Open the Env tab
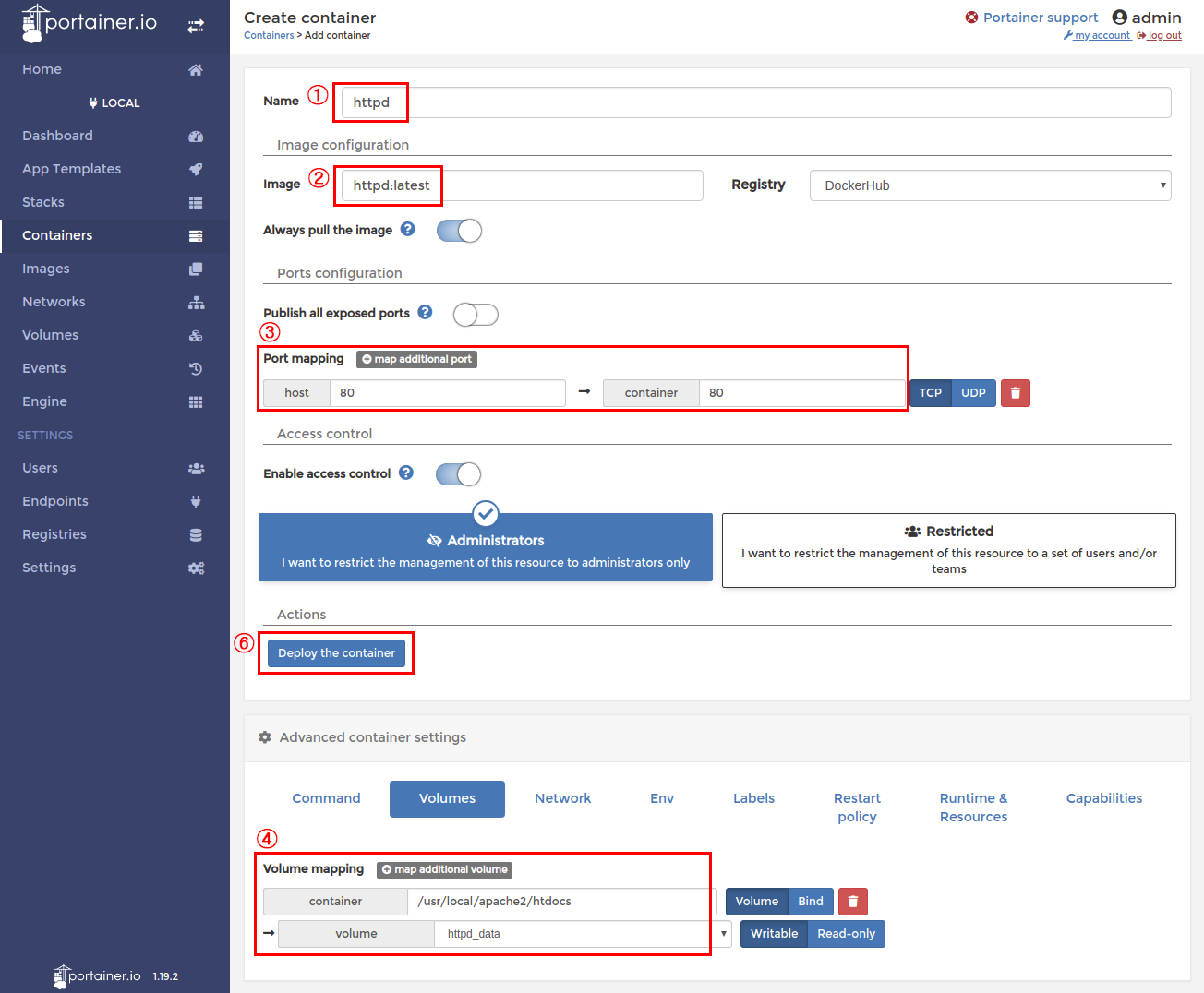Image resolution: width=1204 pixels, height=993 pixels. click(x=662, y=798)
